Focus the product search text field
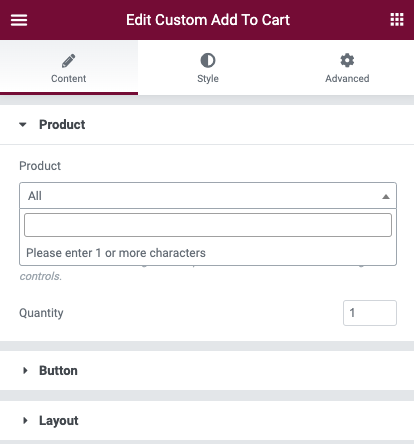414x444 pixels. [208, 225]
